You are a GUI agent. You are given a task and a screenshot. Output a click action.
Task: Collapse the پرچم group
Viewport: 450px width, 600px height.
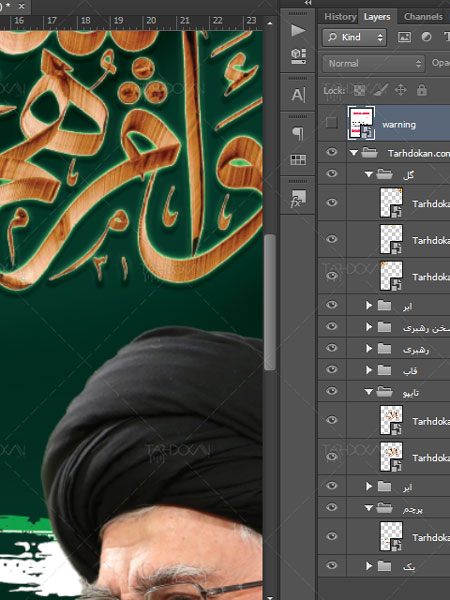tap(369, 508)
